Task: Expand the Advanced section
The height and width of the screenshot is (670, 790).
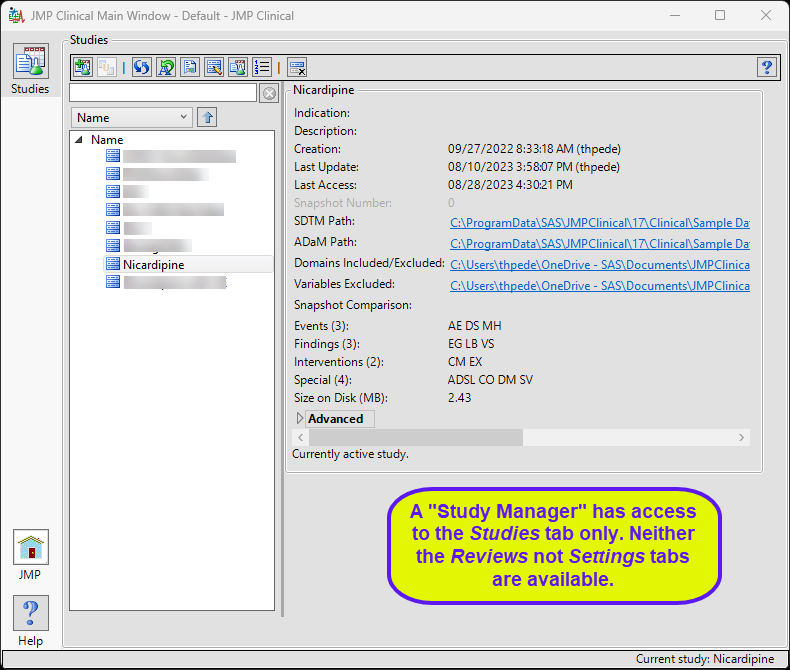Action: click(x=300, y=419)
